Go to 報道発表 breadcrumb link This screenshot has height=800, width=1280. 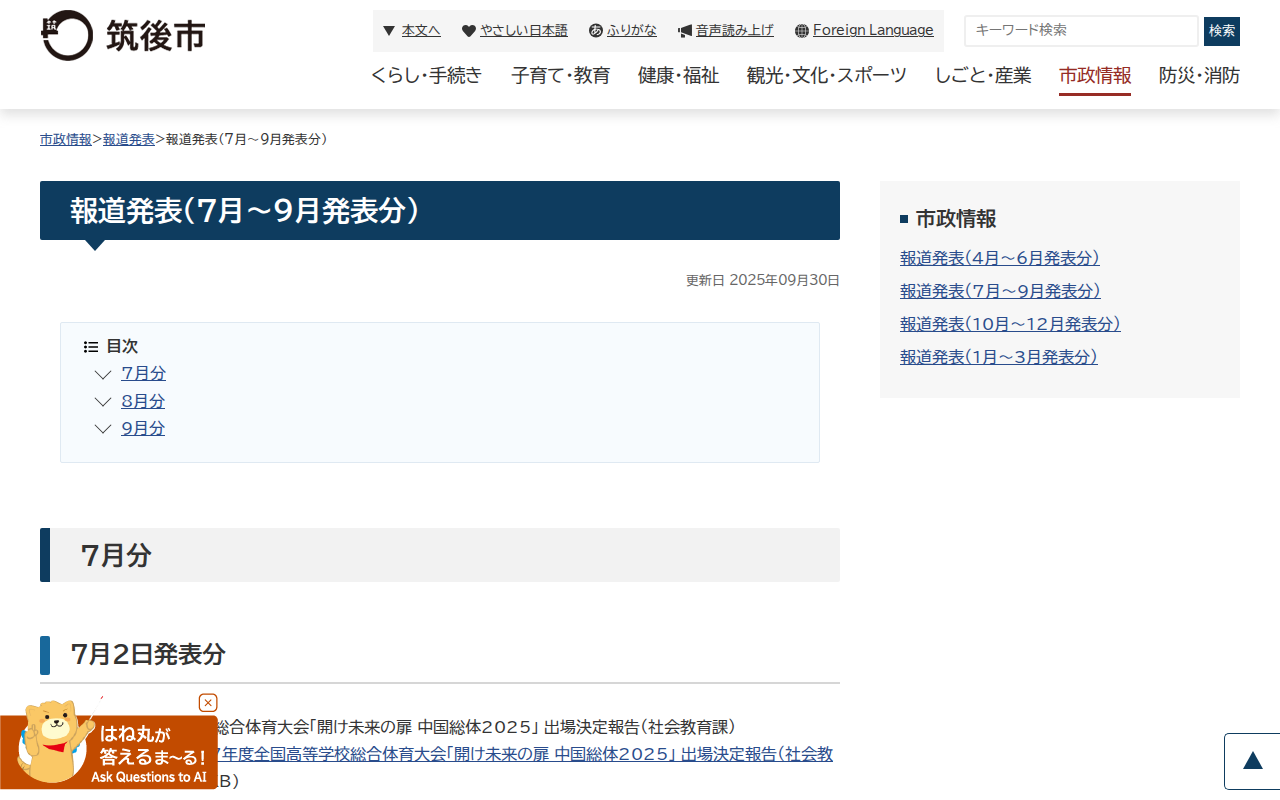pyautogui.click(x=129, y=140)
